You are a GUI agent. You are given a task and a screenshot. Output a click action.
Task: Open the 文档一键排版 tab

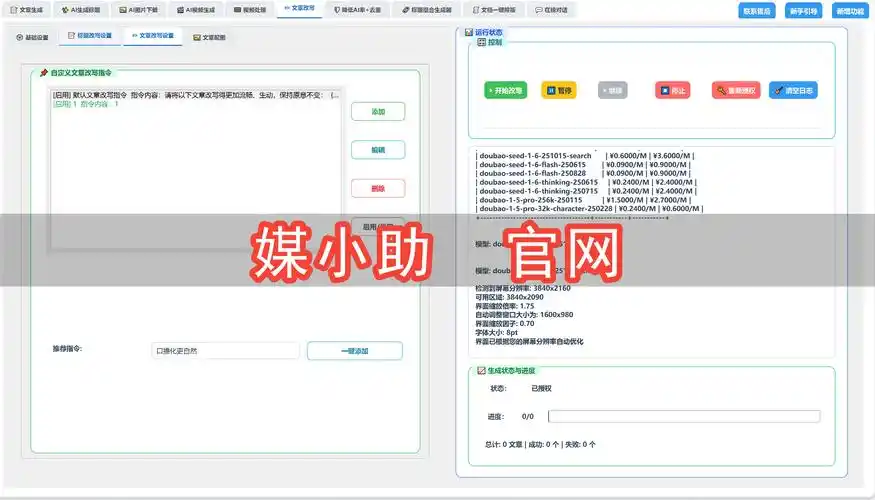[494, 9]
